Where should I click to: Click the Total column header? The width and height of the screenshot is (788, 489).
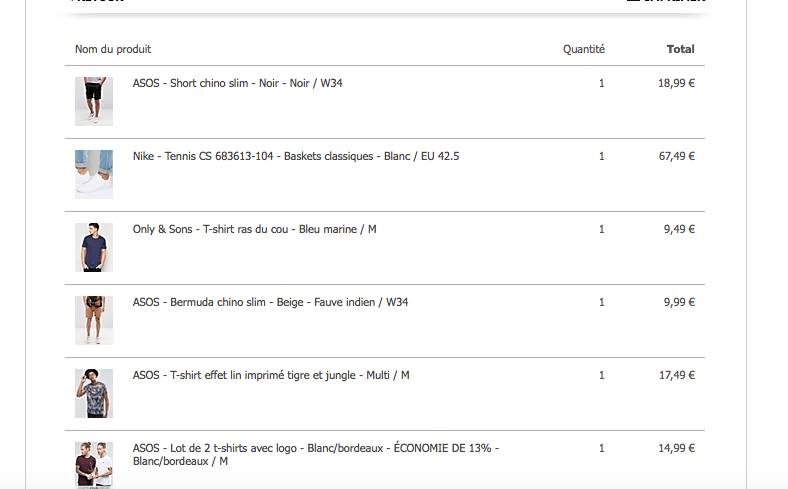[x=680, y=49]
